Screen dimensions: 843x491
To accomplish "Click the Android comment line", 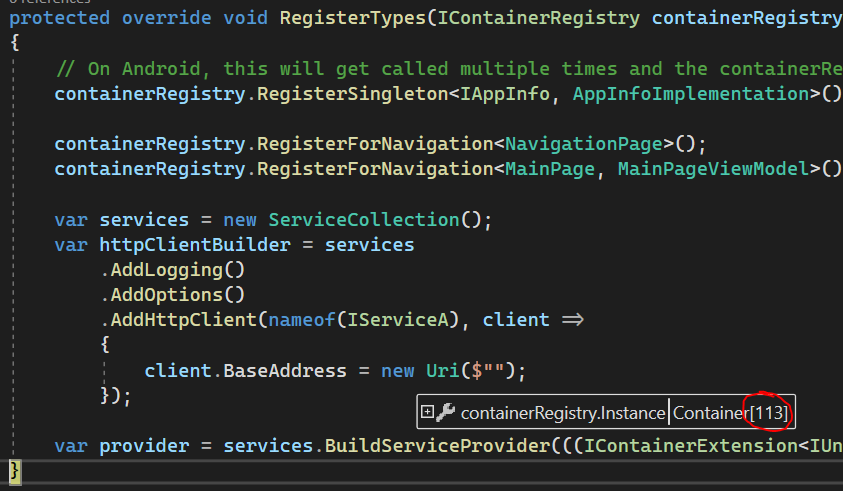I will pyautogui.click(x=449, y=69).
